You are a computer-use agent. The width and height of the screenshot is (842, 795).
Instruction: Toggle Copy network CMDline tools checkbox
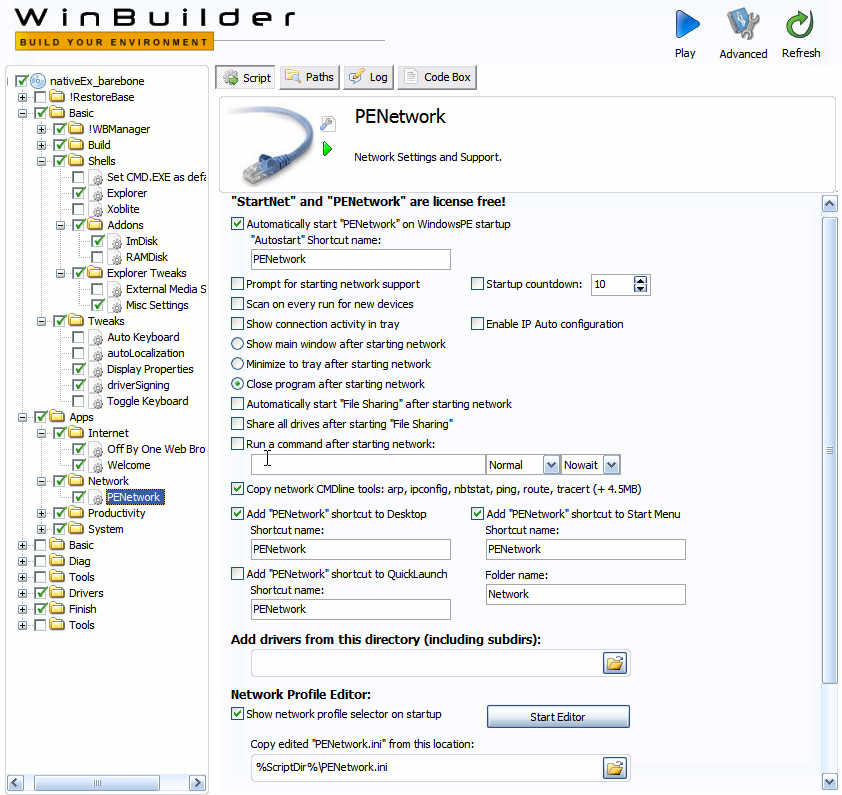coord(237,489)
